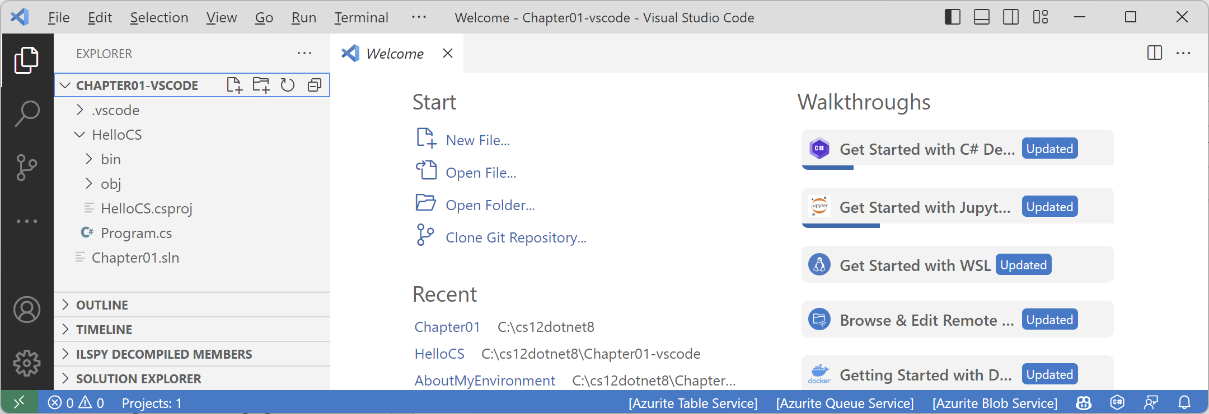Image resolution: width=1209 pixels, height=414 pixels.
Task: Click the C# Dev Kit status icon
Action: click(x=1118, y=403)
